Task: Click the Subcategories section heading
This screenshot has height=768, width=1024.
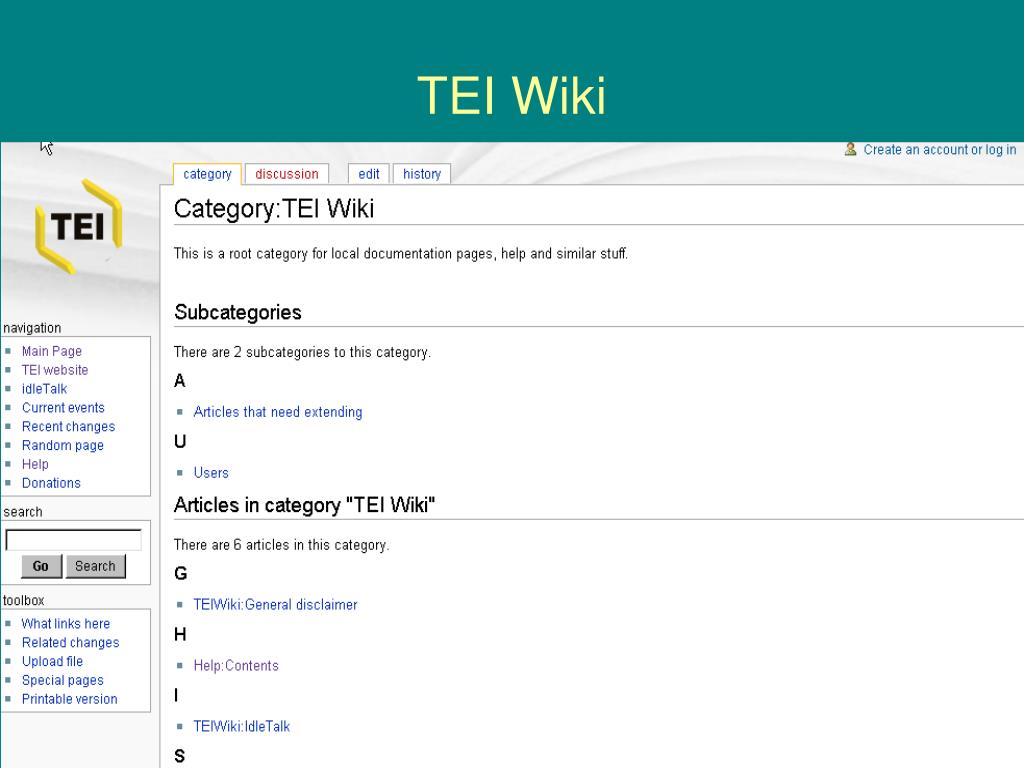Action: pyautogui.click(x=238, y=312)
